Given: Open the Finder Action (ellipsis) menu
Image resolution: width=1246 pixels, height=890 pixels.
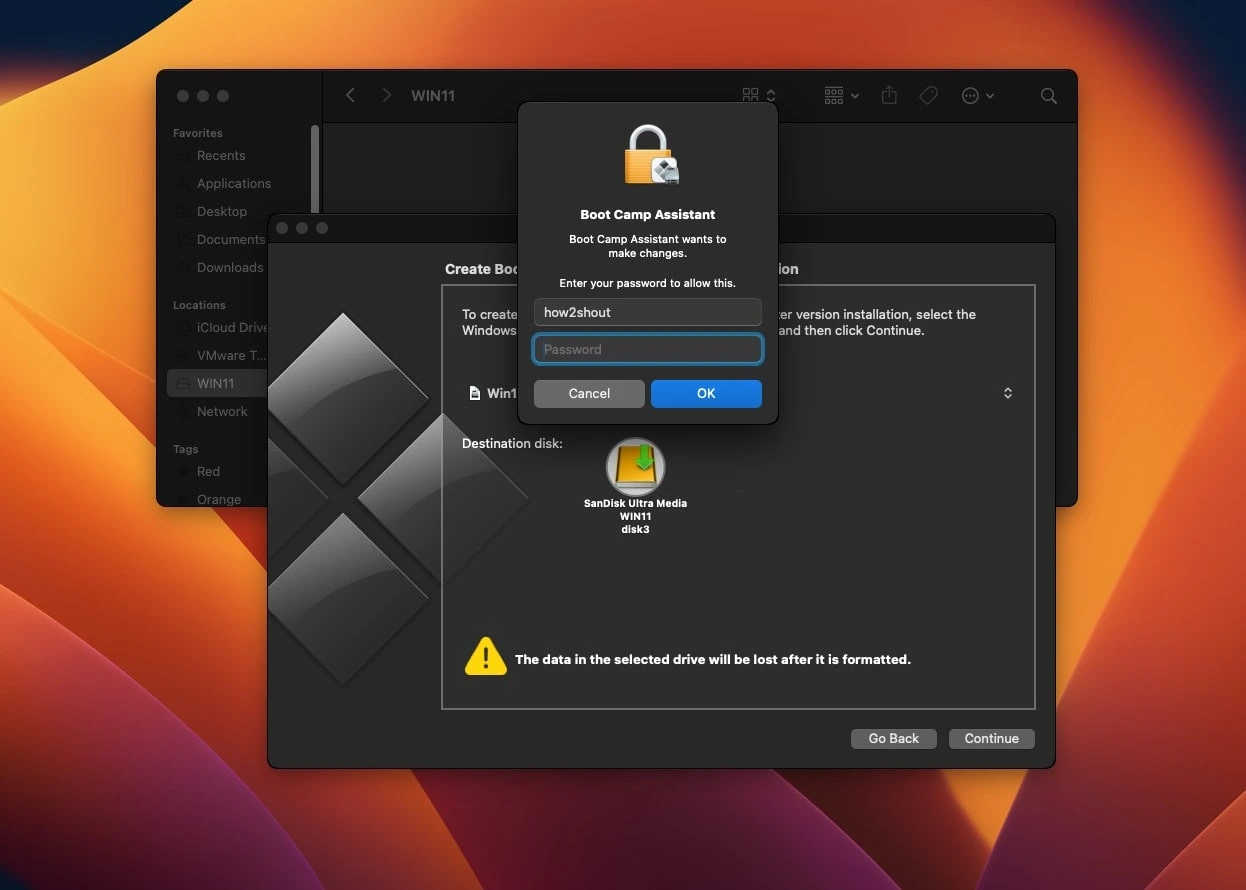Looking at the screenshot, I should coord(977,95).
